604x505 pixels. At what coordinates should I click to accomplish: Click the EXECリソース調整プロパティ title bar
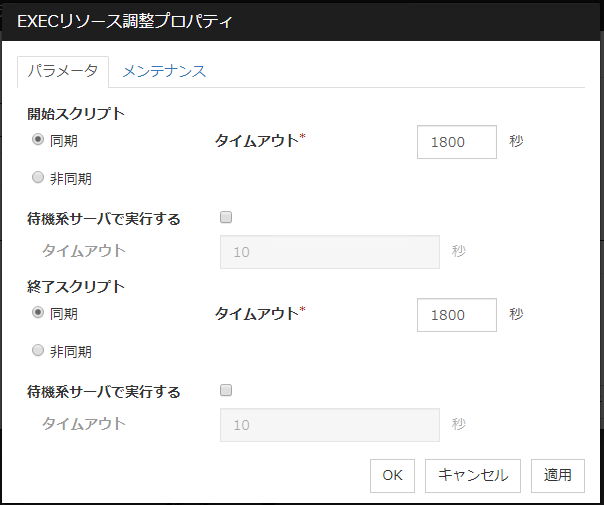tap(300, 21)
